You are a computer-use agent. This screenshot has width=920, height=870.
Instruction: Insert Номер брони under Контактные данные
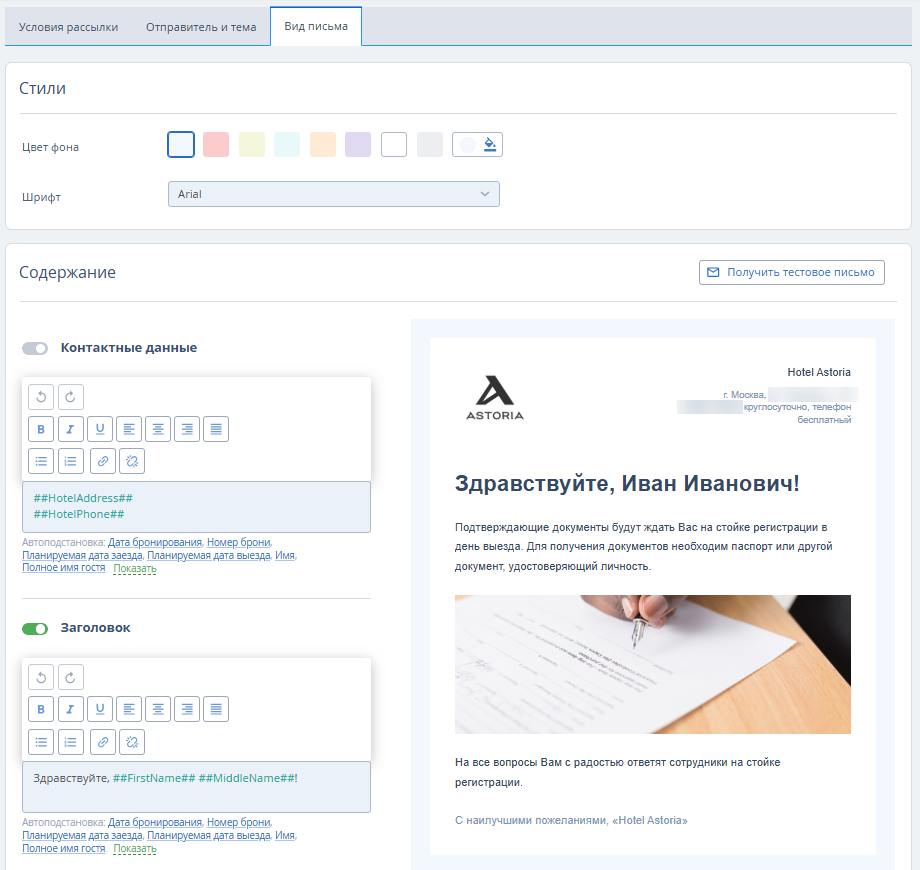pyautogui.click(x=239, y=542)
